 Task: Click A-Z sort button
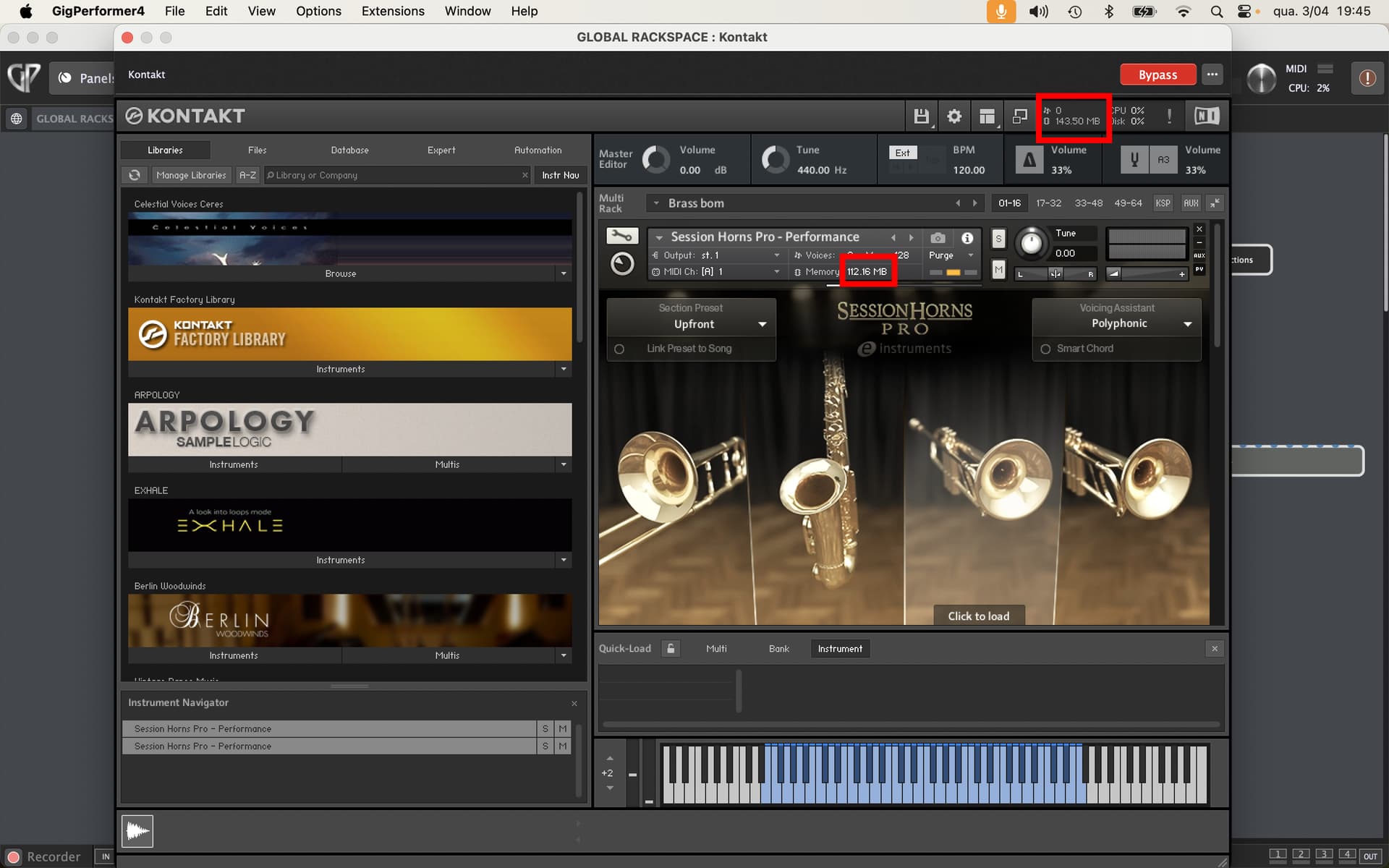tap(247, 175)
